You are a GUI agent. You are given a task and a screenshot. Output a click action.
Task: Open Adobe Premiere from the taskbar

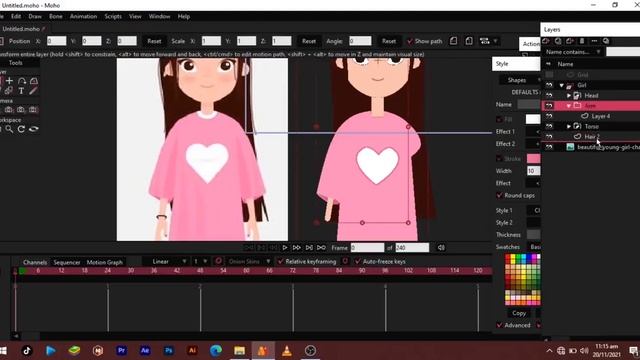[x=121, y=350]
